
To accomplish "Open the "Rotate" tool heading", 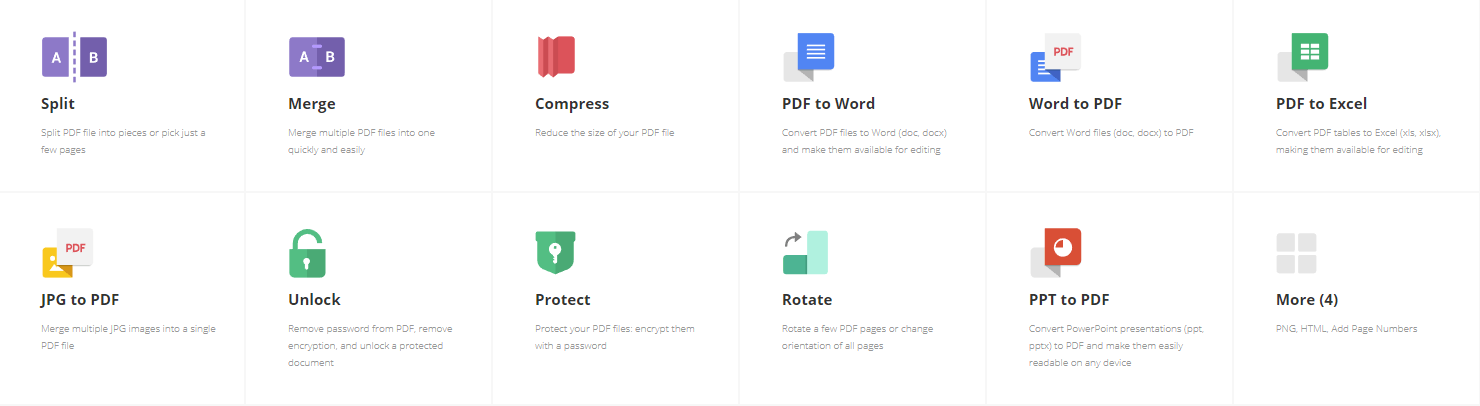I will coord(807,300).
